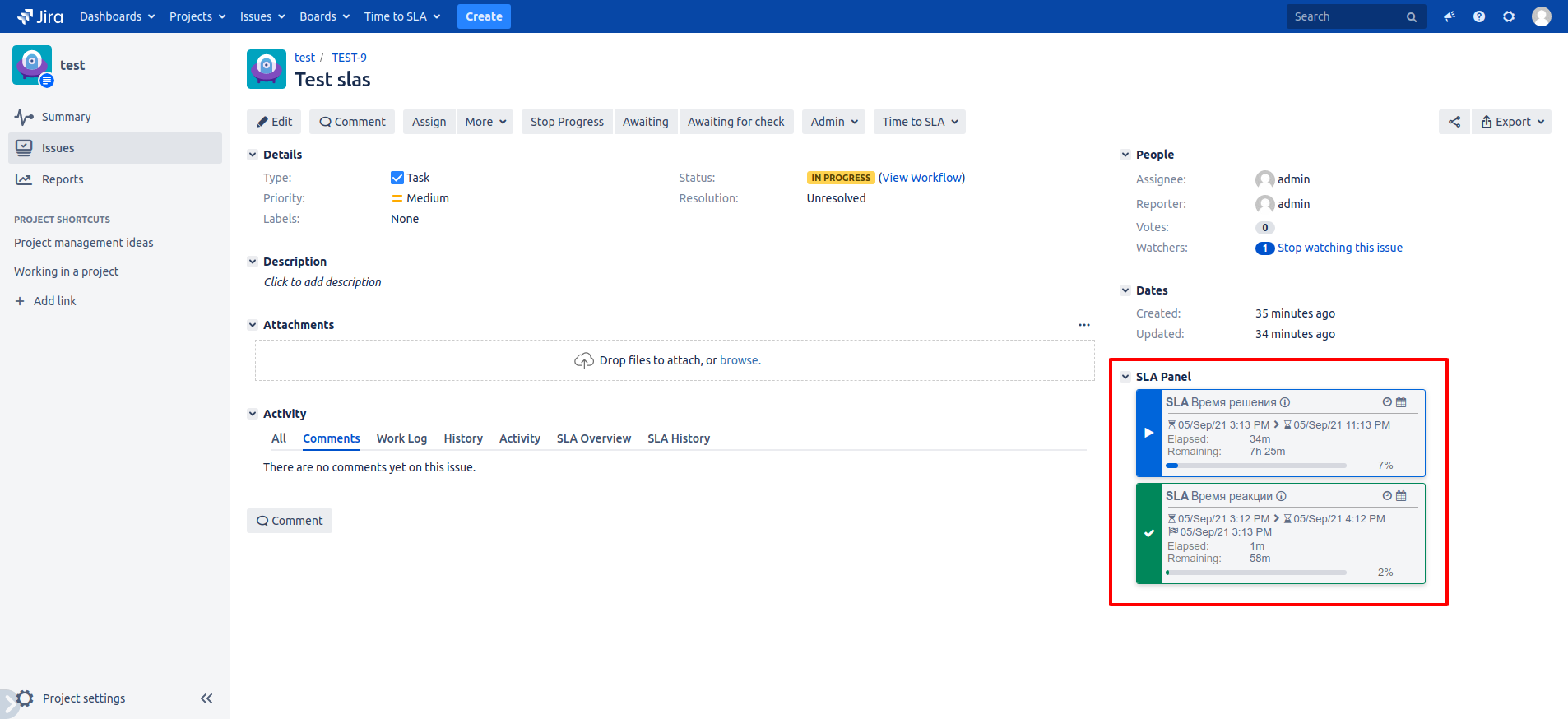
Task: Open the user profile avatar
Action: [x=1542, y=16]
